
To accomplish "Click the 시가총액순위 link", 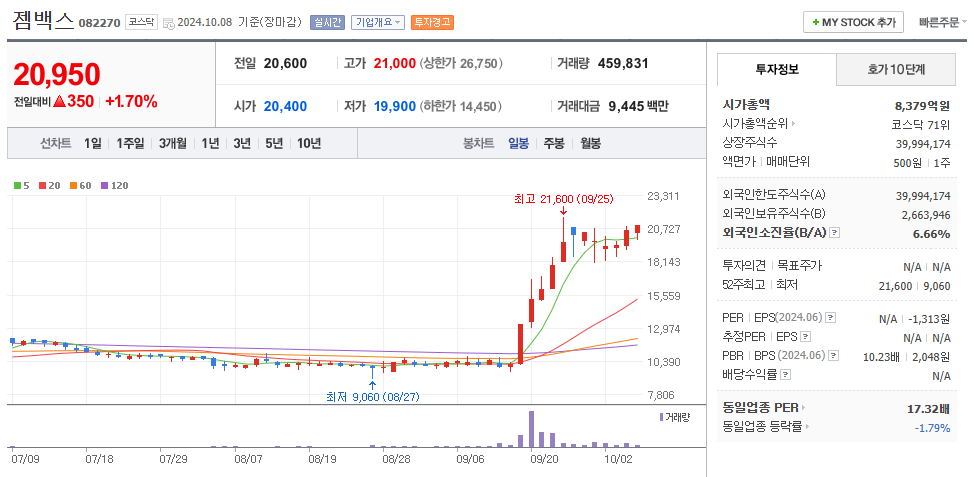I will [755, 124].
